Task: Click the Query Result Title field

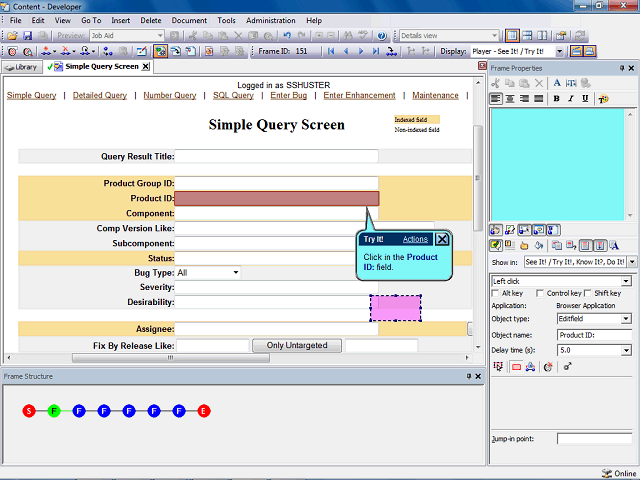Action: click(x=276, y=156)
